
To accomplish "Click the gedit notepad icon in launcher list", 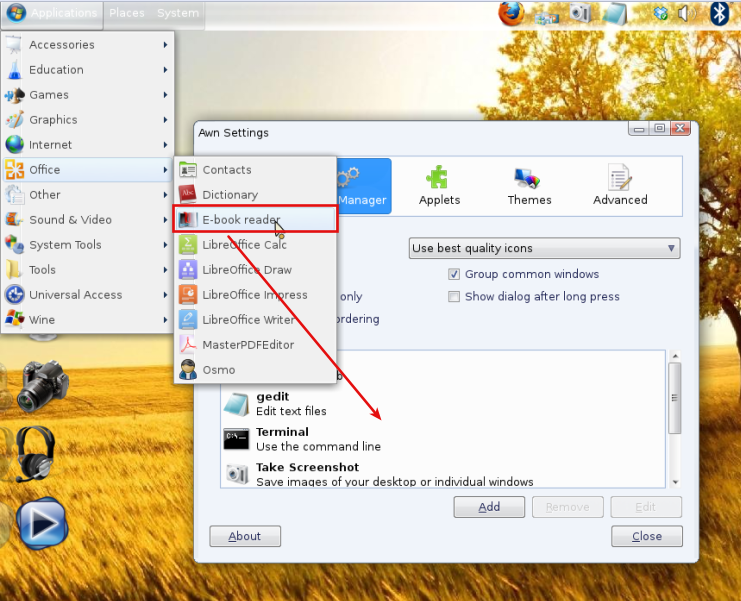I will (x=237, y=404).
